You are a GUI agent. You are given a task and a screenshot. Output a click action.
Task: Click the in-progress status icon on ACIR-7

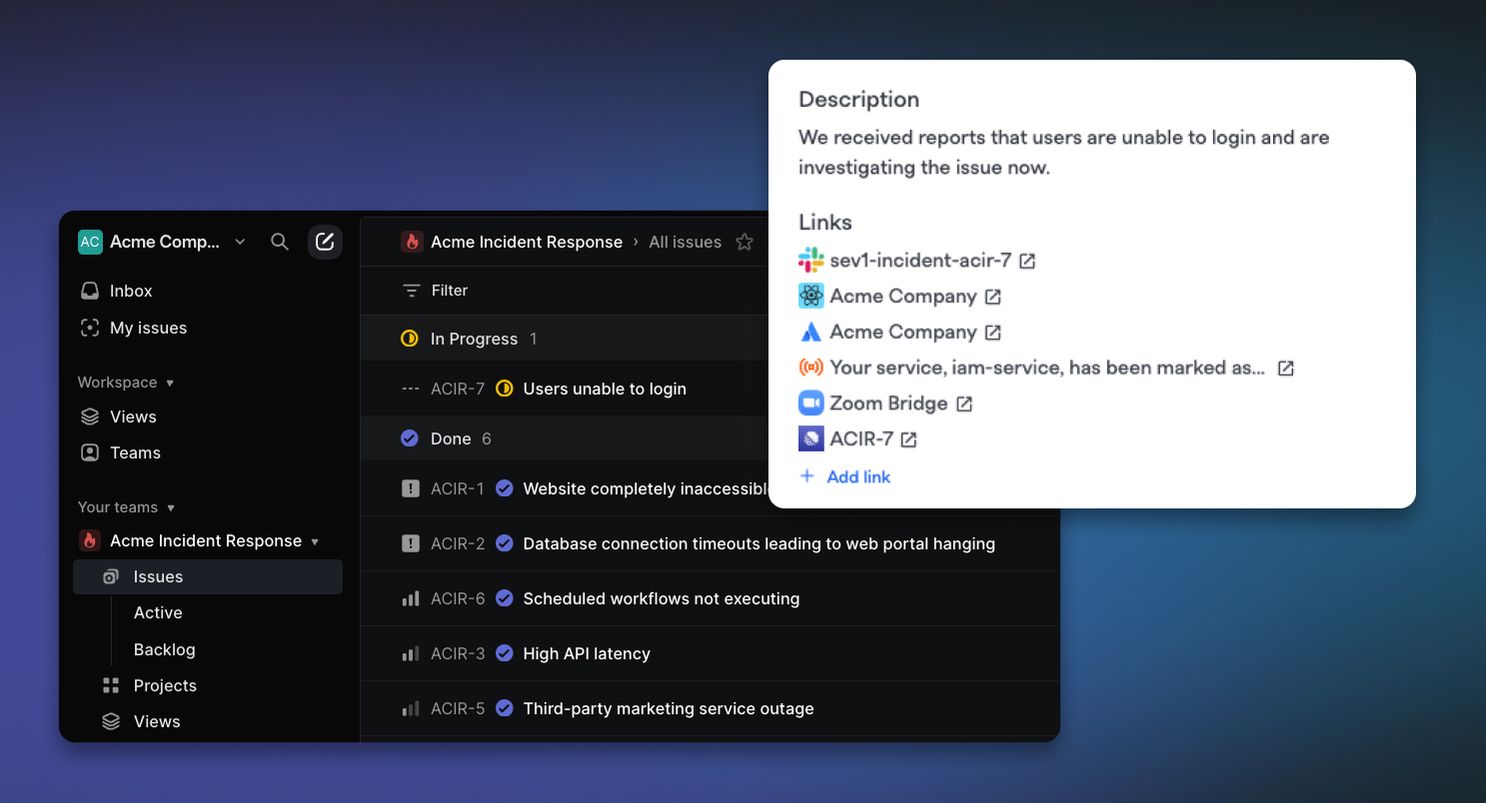point(504,389)
